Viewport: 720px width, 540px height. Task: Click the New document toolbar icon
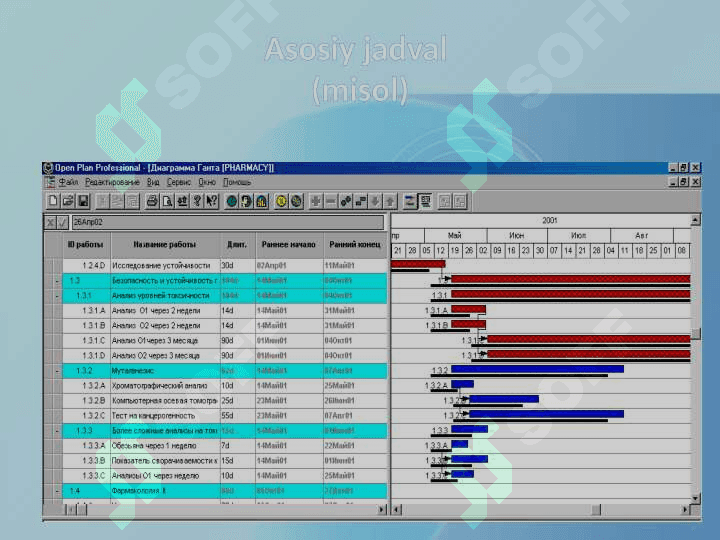pyautogui.click(x=53, y=201)
